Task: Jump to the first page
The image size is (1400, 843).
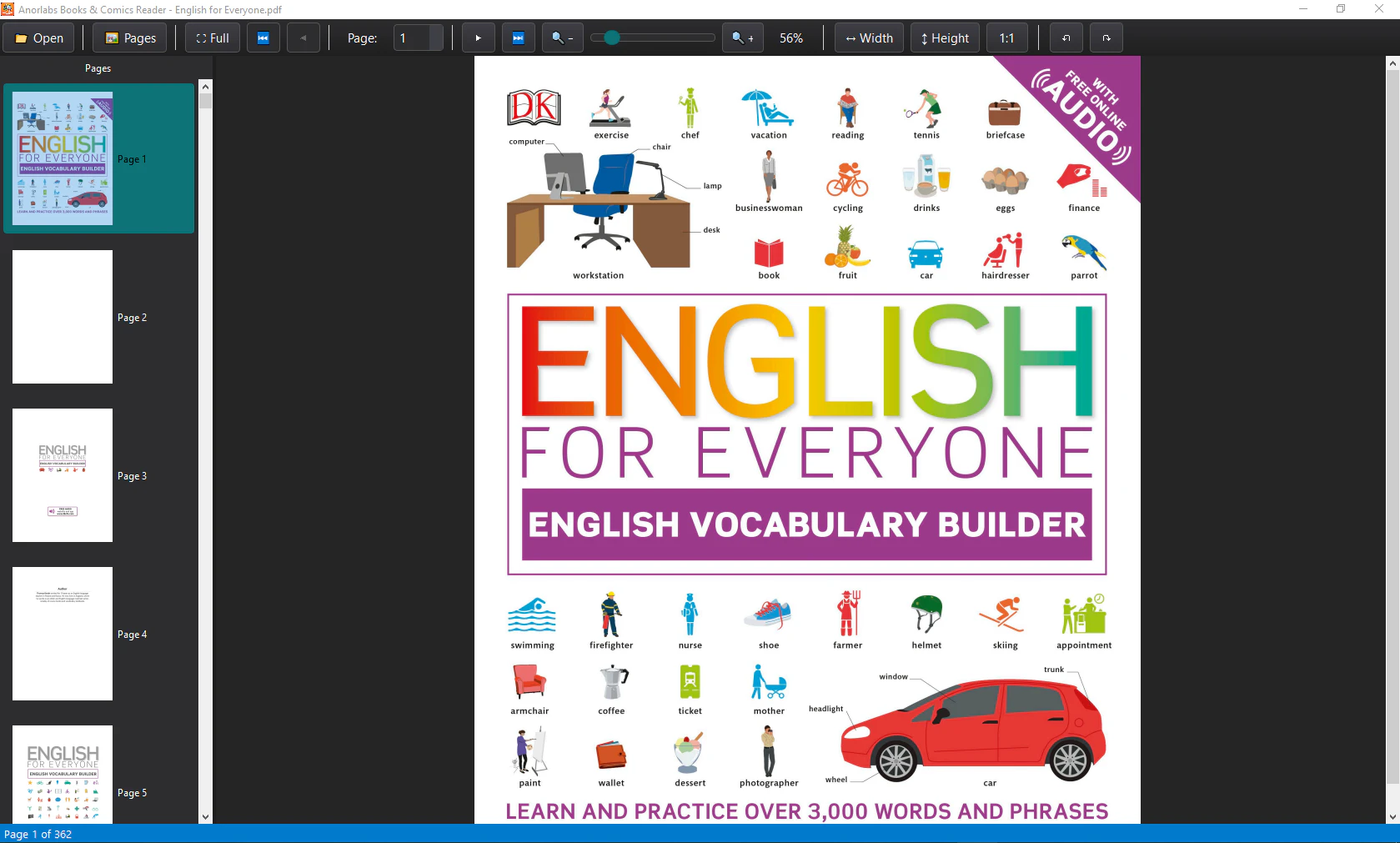Action: coord(263,38)
